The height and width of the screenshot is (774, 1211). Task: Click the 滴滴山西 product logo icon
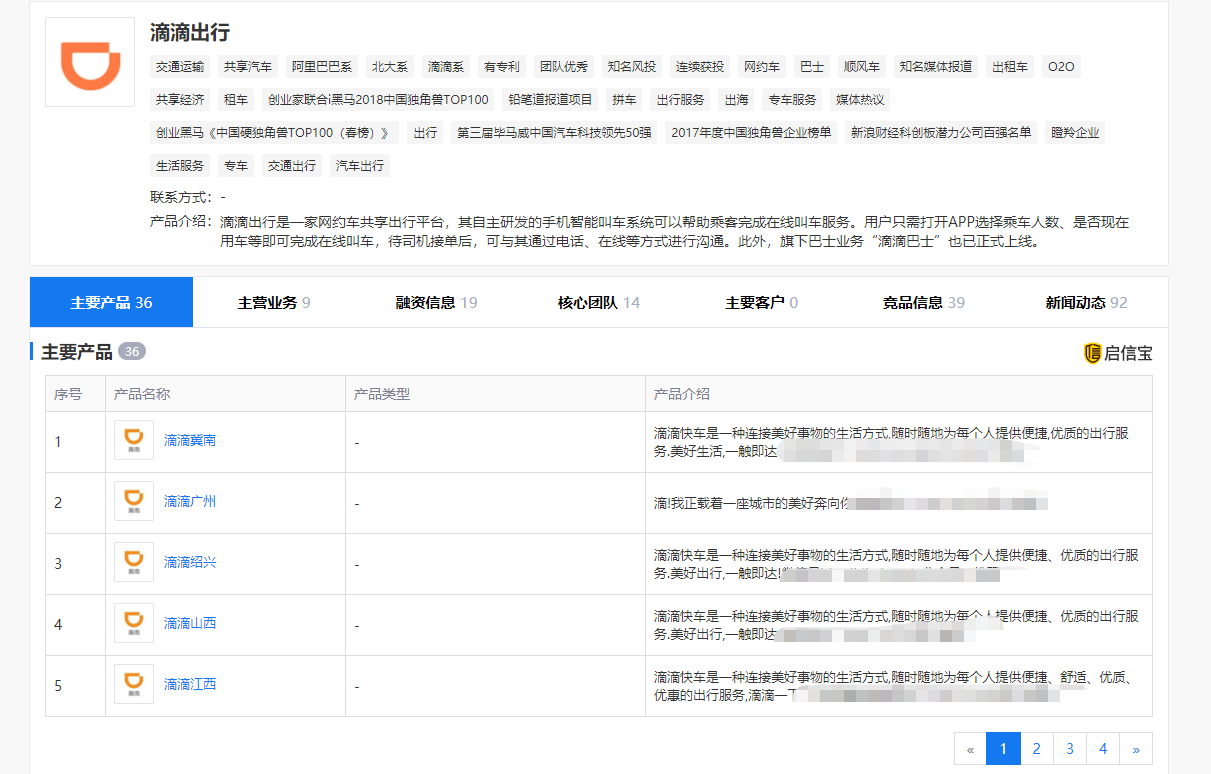coord(134,623)
